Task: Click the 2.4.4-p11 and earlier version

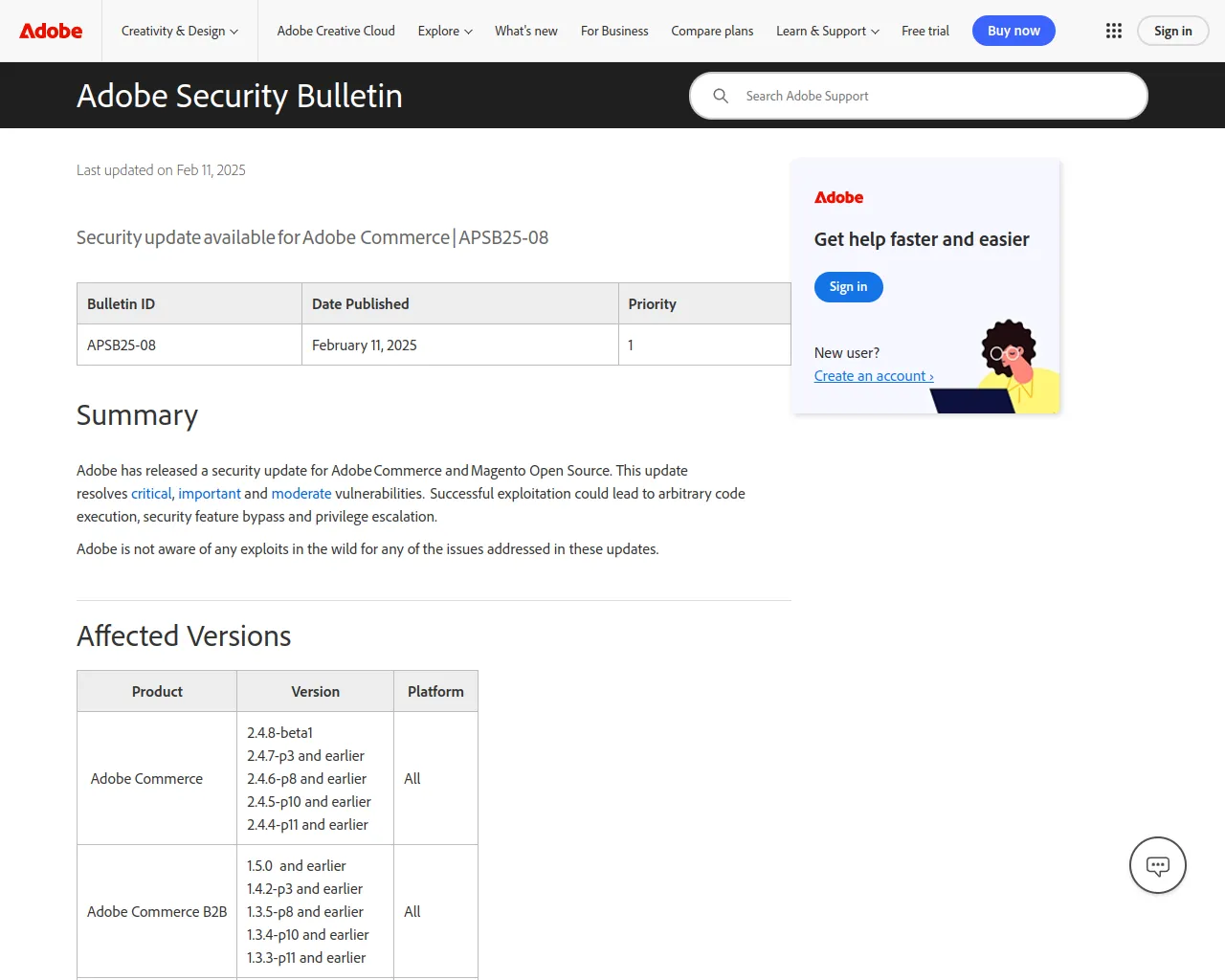Action: 307,825
